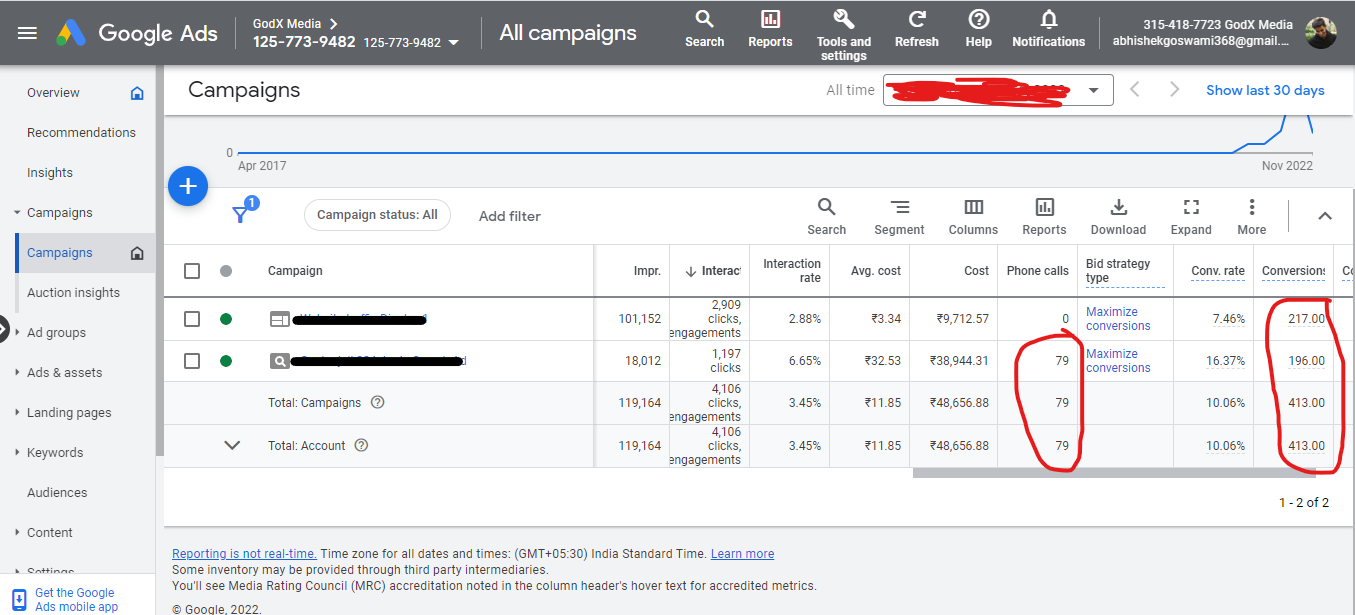Open the date range dropdown
The height and width of the screenshot is (615, 1355).
[x=1094, y=90]
